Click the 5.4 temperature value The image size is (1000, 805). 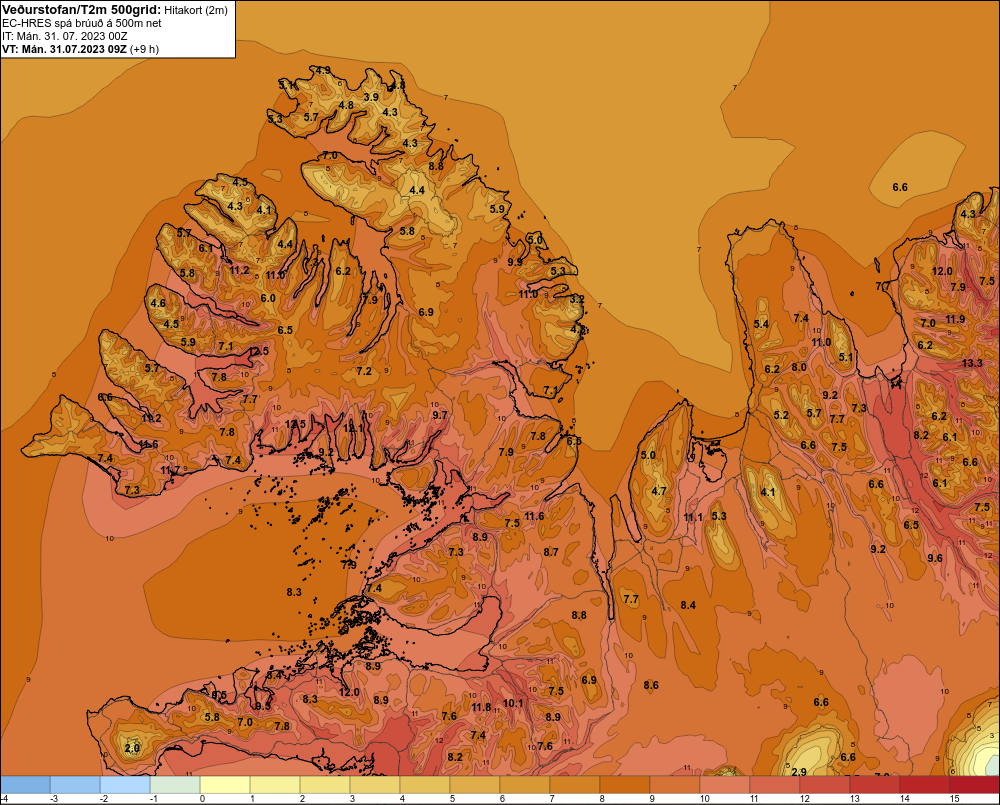point(761,324)
